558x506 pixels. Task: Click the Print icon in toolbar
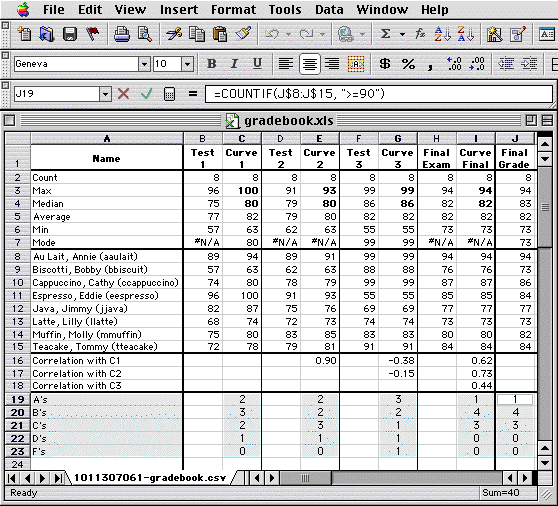pyautogui.click(x=122, y=34)
